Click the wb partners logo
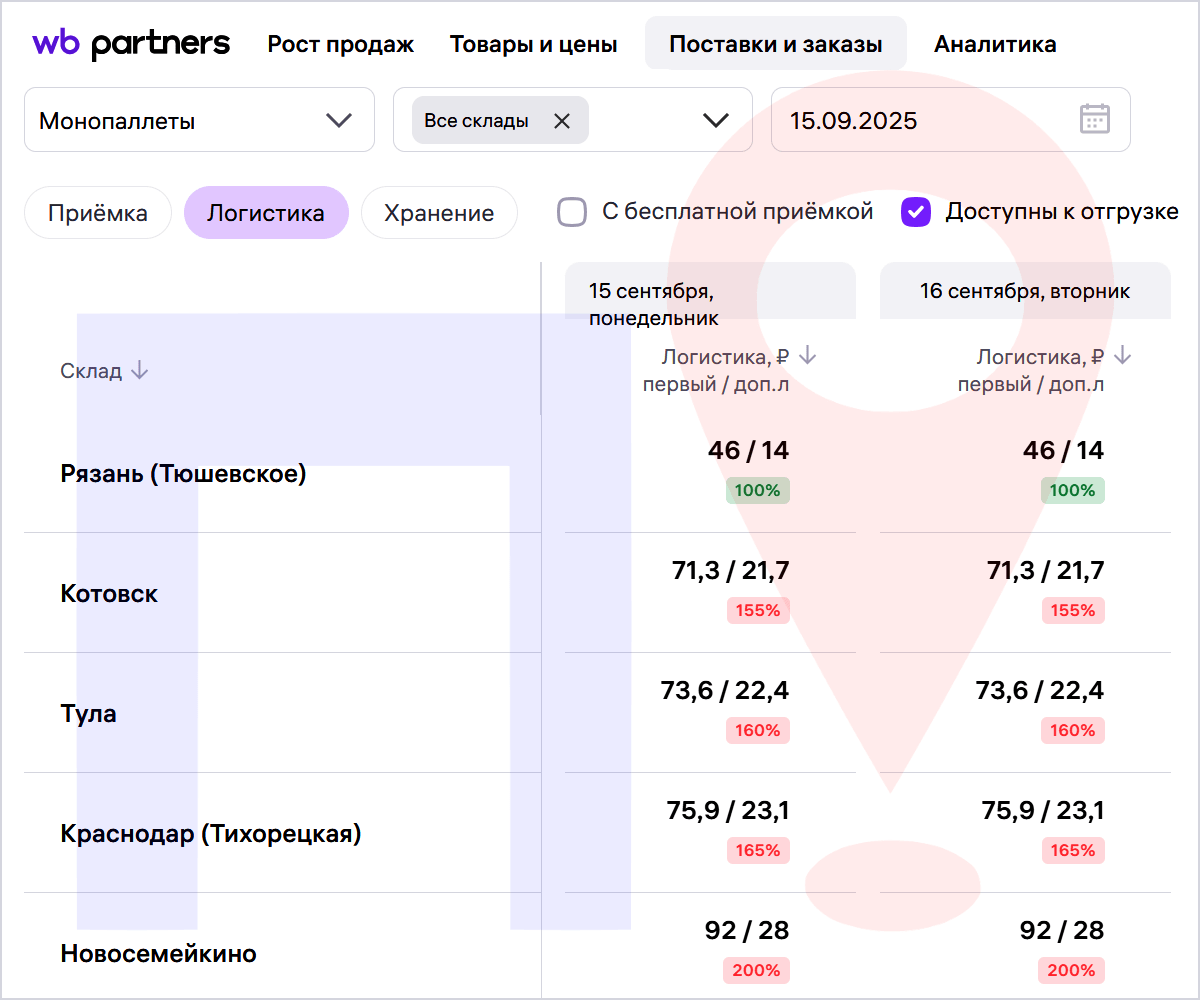The width and height of the screenshot is (1200, 1000). click(x=131, y=44)
